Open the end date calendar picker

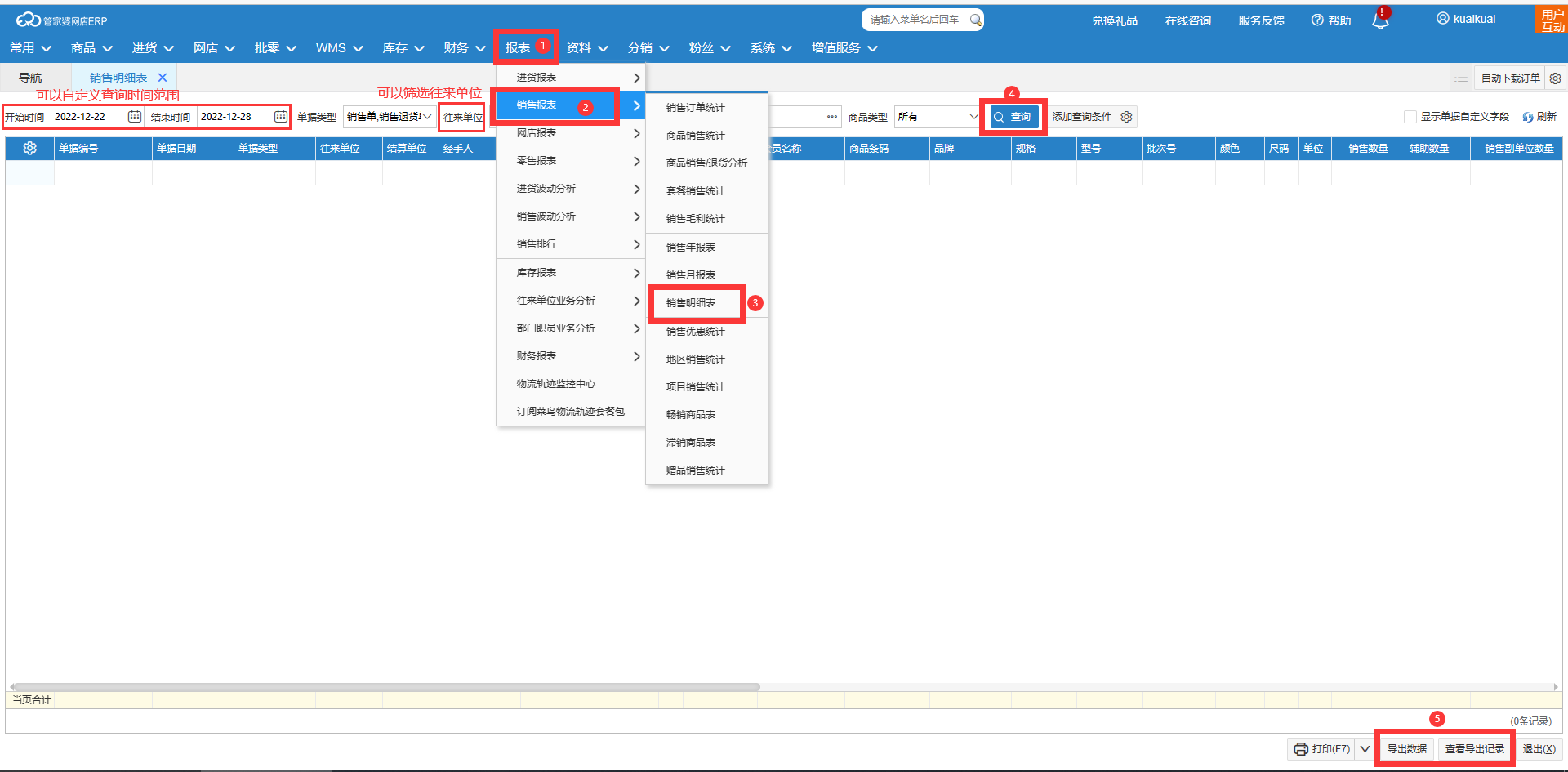(280, 117)
